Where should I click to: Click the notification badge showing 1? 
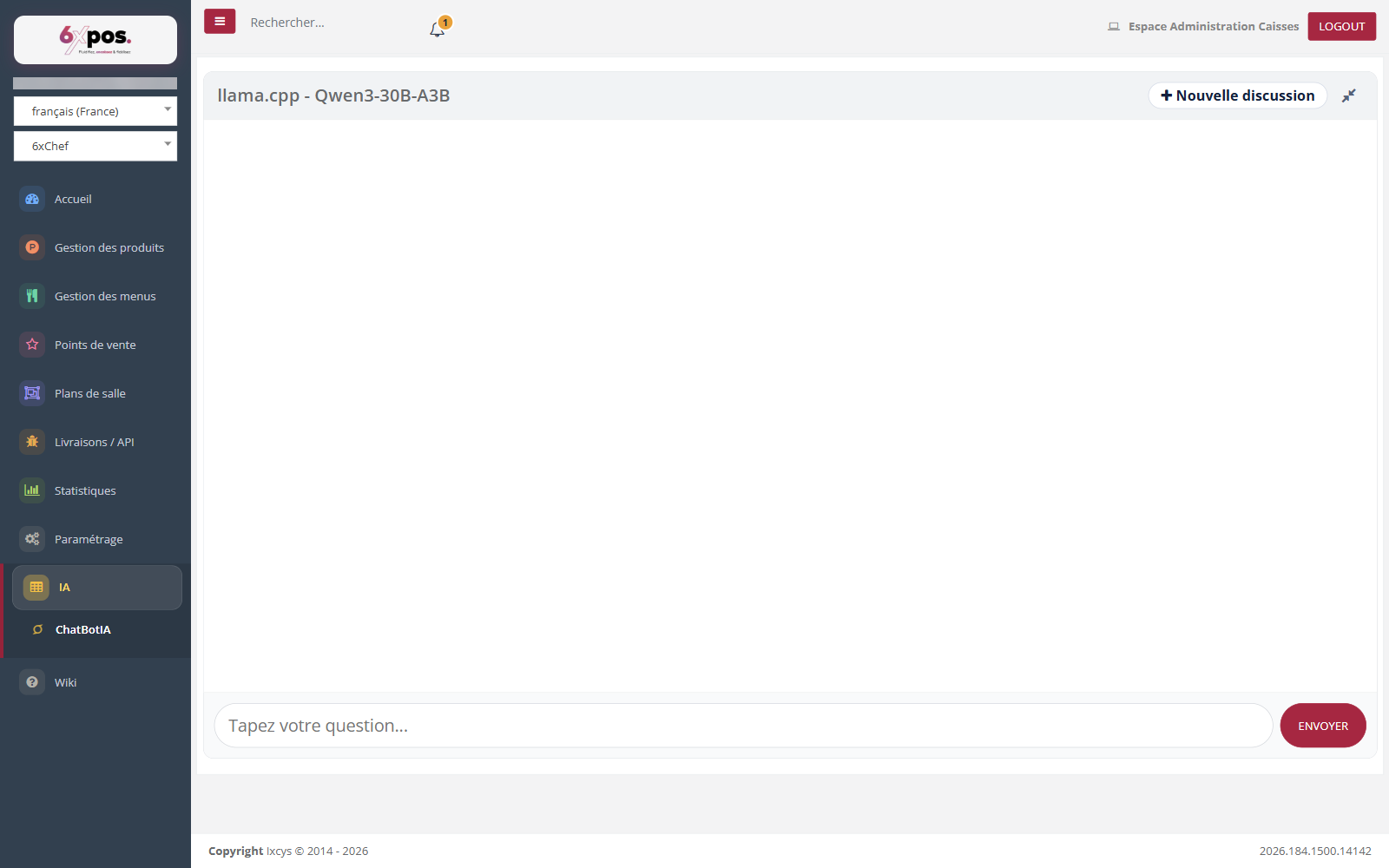(445, 23)
